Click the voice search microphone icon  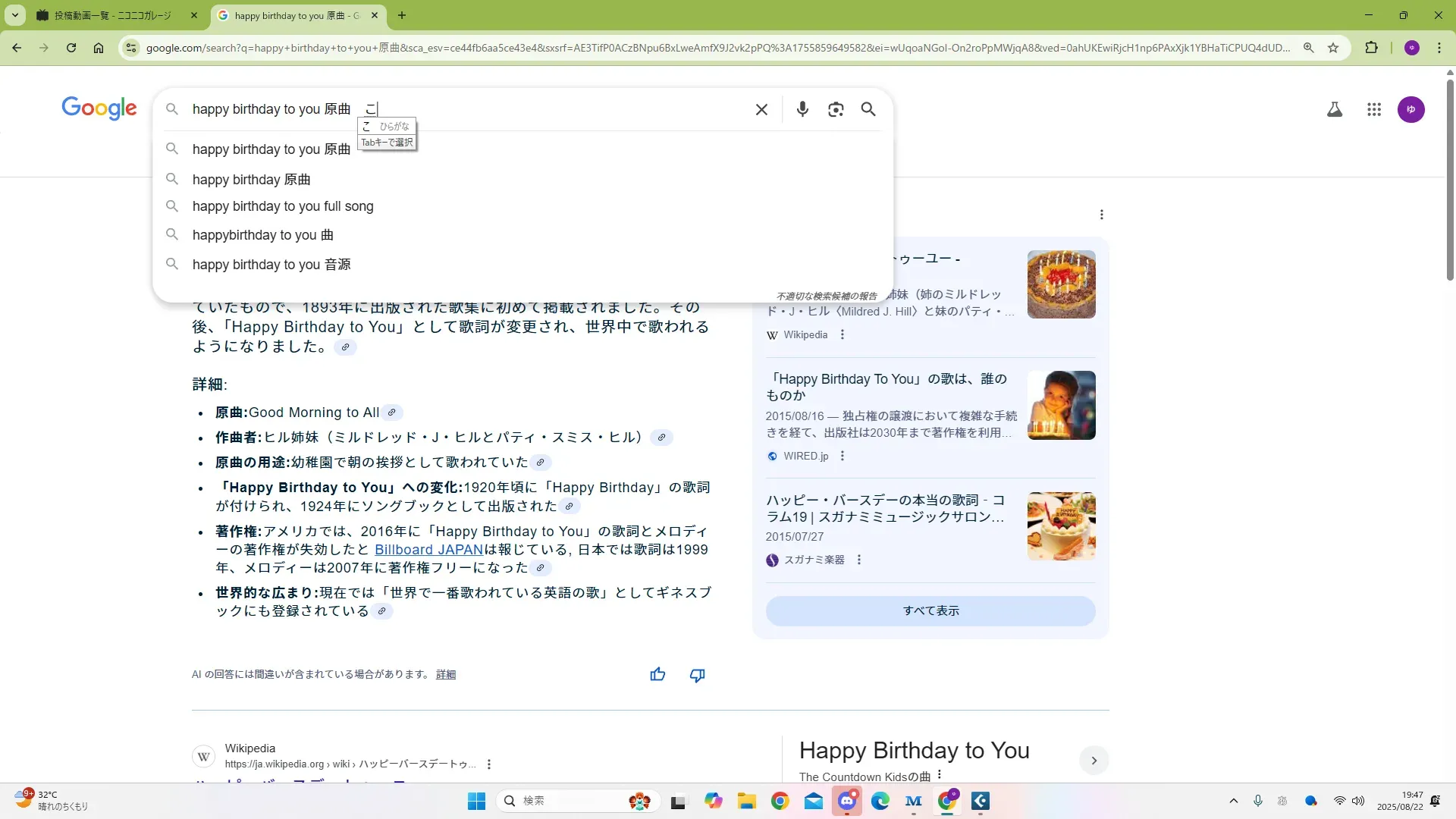[x=802, y=109]
